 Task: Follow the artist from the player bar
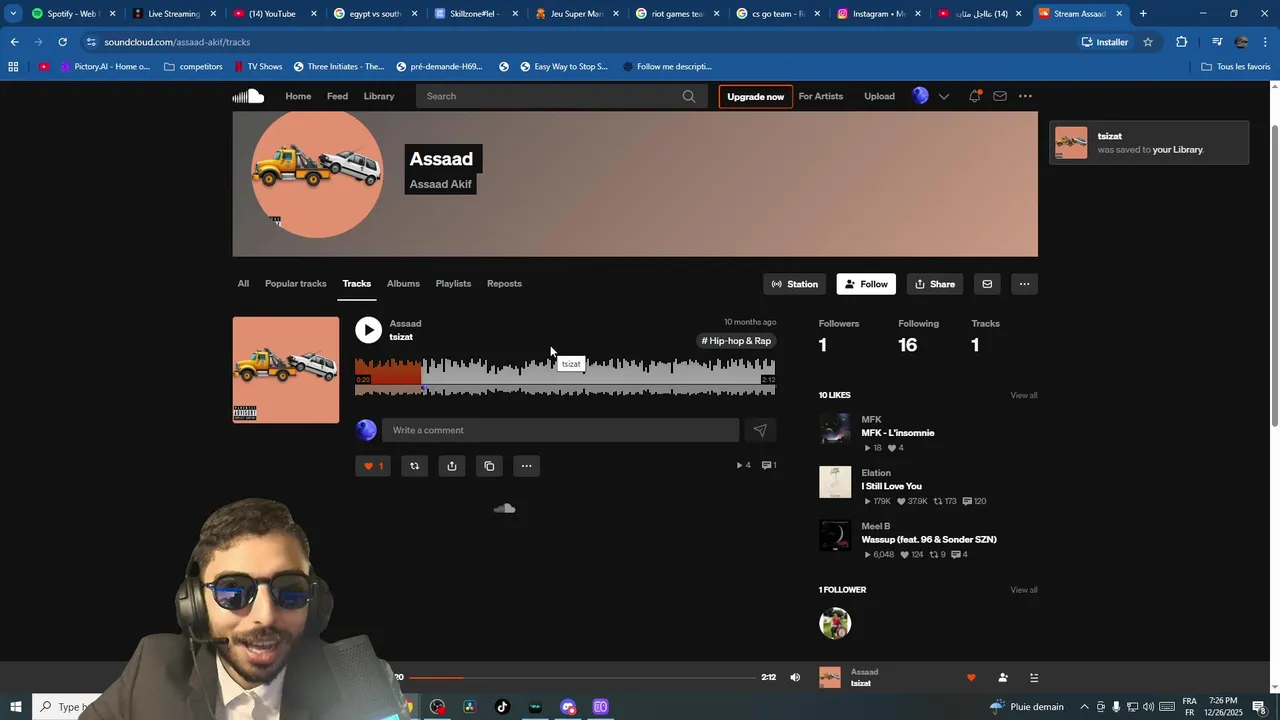(x=1002, y=678)
